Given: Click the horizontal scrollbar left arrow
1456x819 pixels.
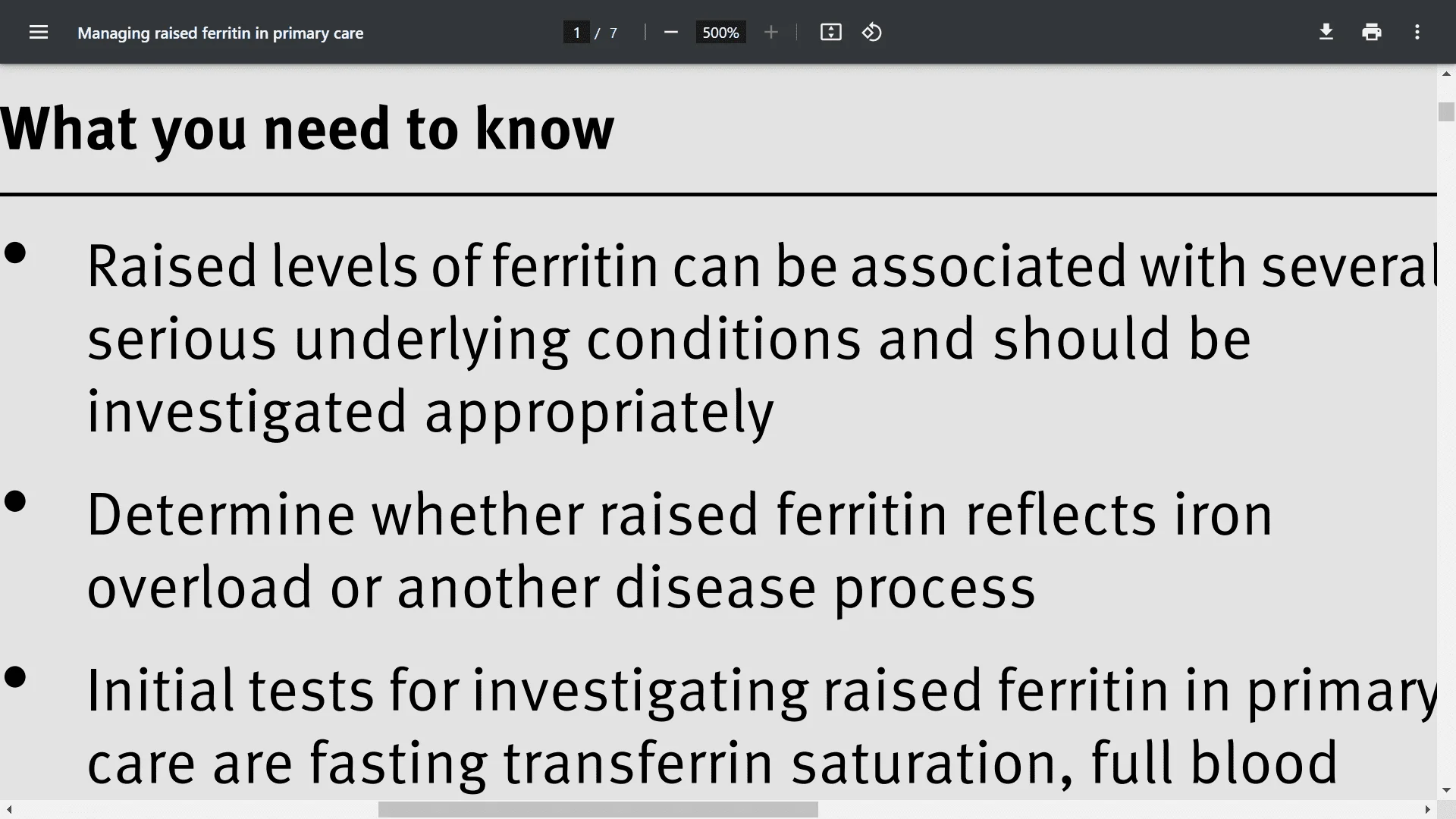Looking at the screenshot, I should coord(8,810).
